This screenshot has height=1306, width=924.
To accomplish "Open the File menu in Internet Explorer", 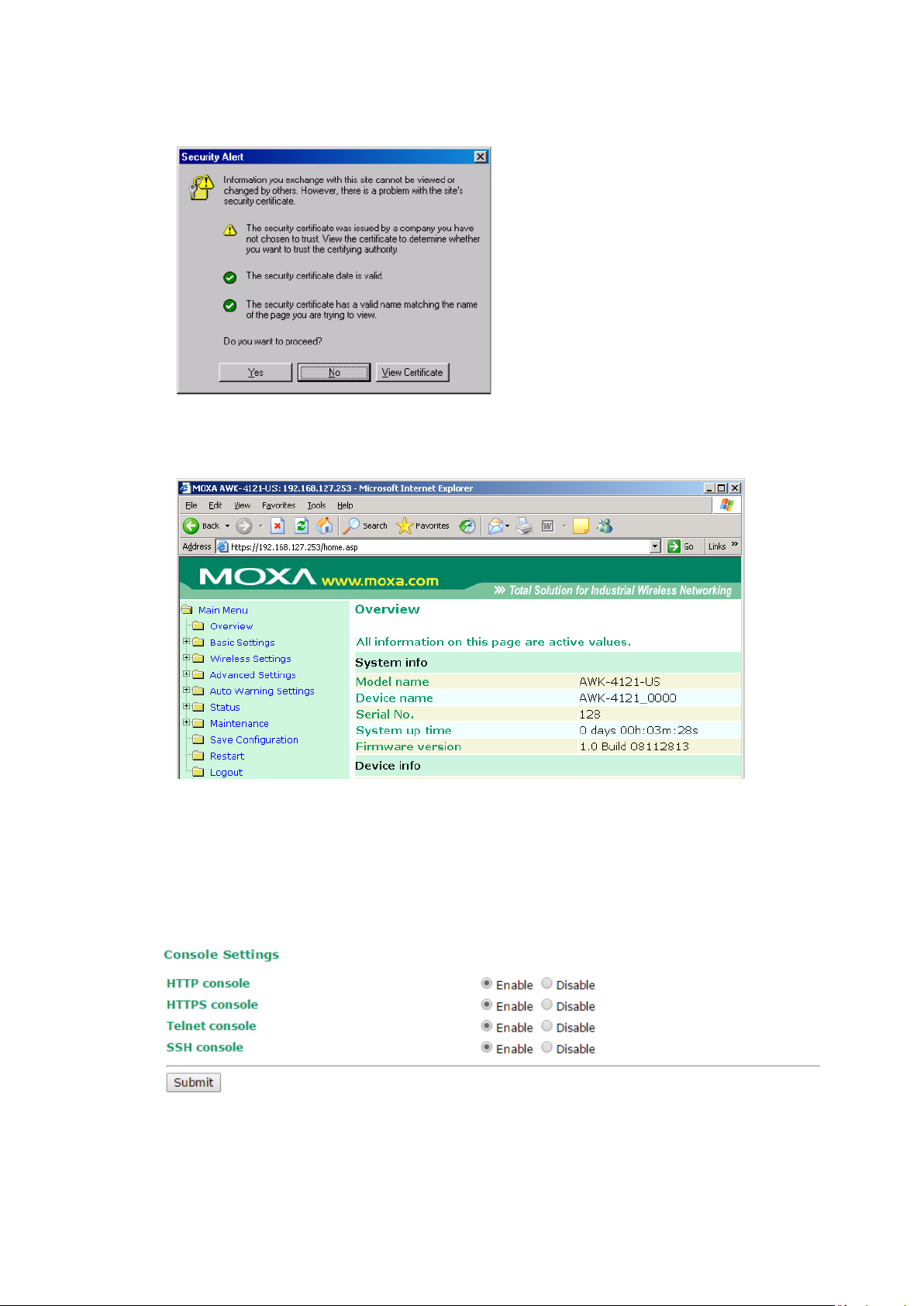I will pos(191,505).
